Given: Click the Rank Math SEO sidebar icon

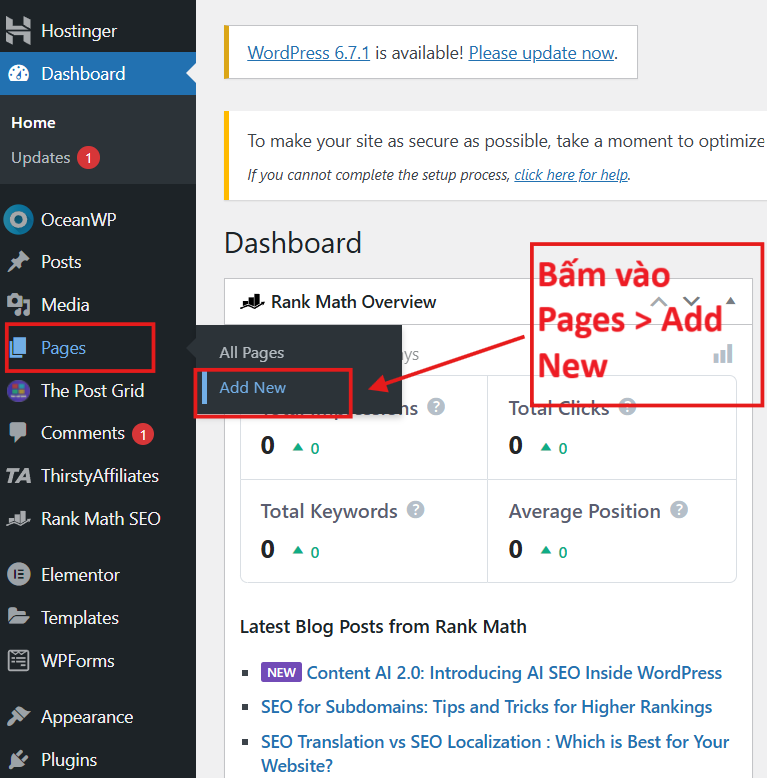Looking at the screenshot, I should point(18,519).
